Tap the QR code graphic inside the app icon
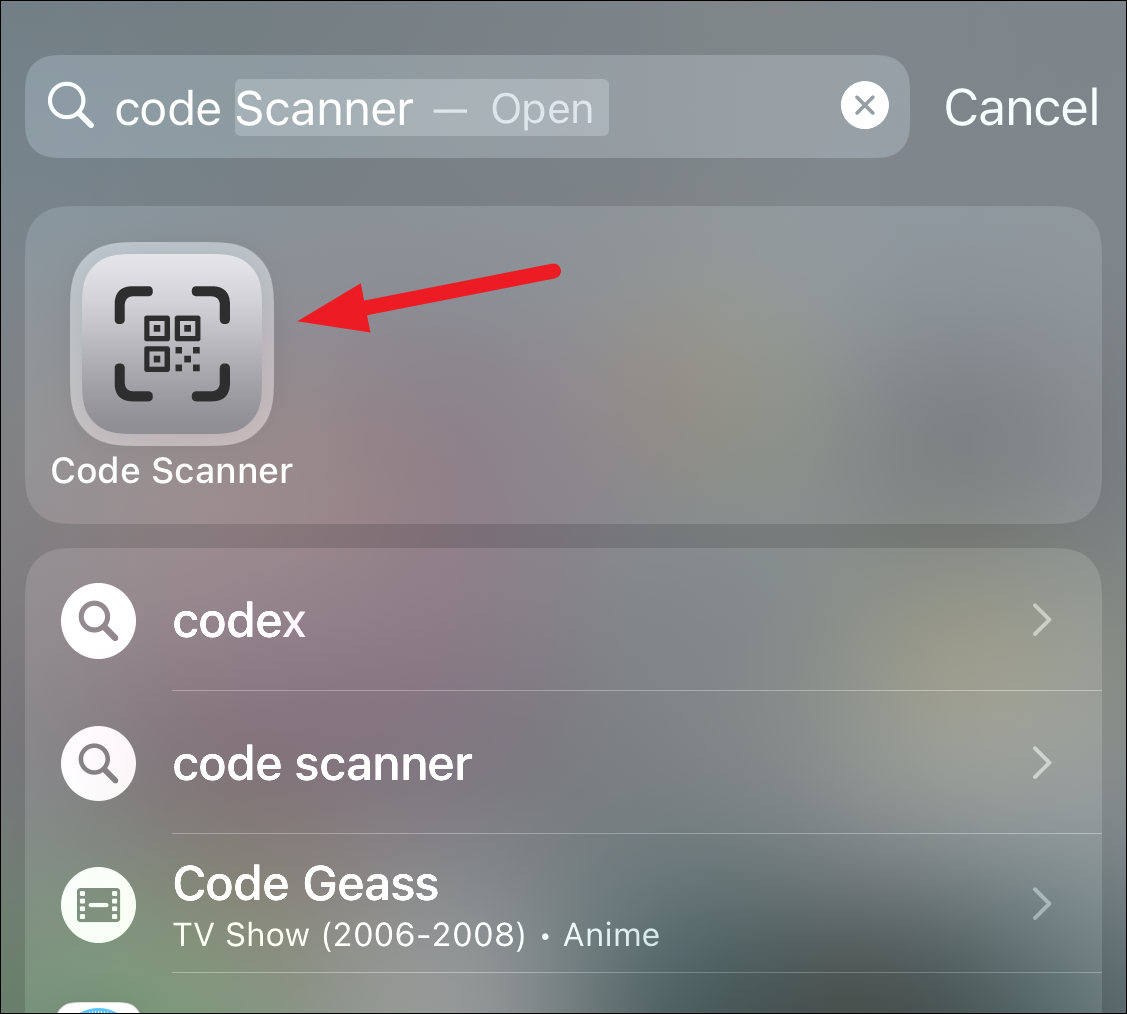 point(172,344)
